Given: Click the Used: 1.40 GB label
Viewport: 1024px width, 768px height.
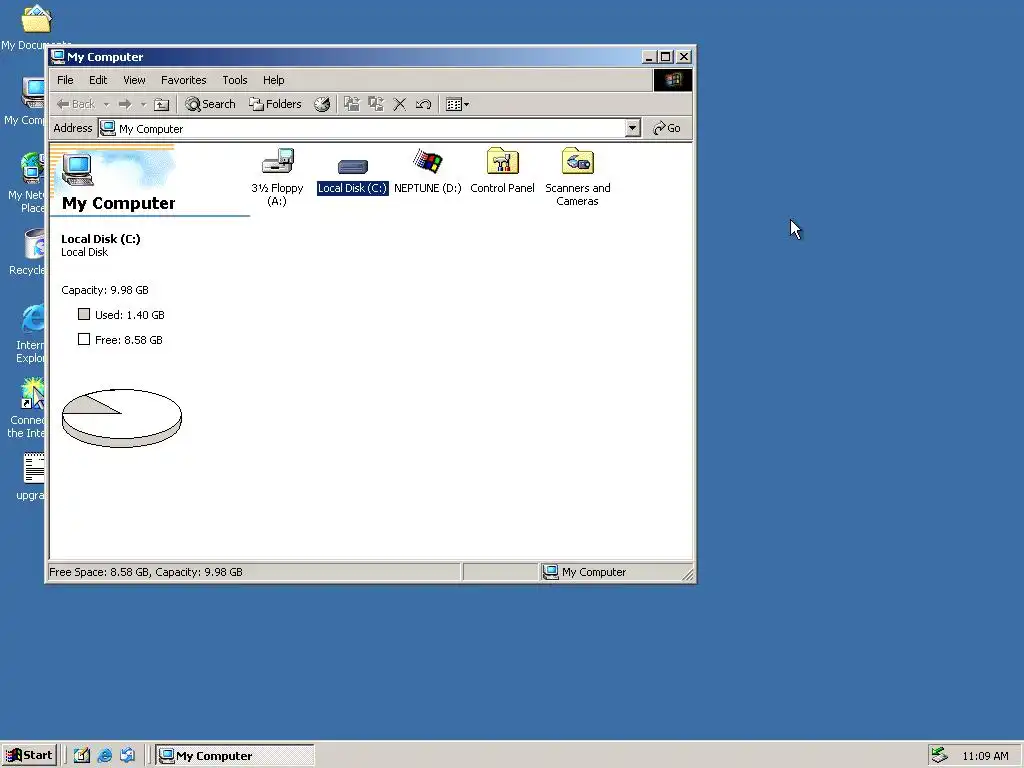Looking at the screenshot, I should tap(129, 315).
